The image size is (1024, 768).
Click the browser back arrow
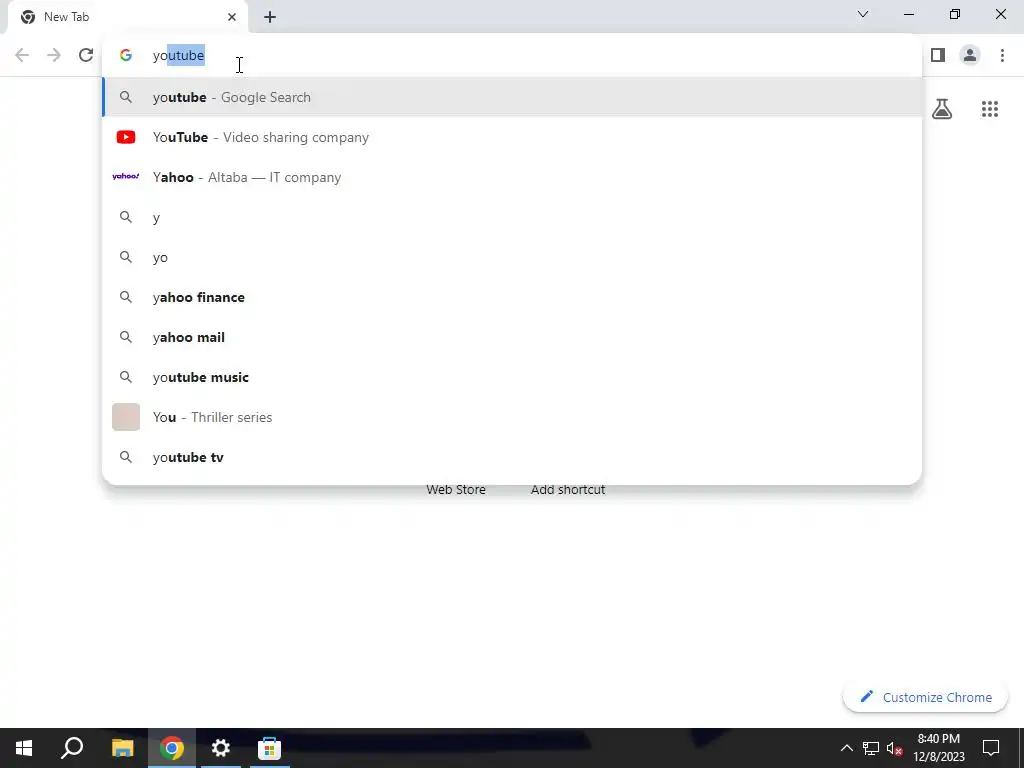click(x=22, y=55)
